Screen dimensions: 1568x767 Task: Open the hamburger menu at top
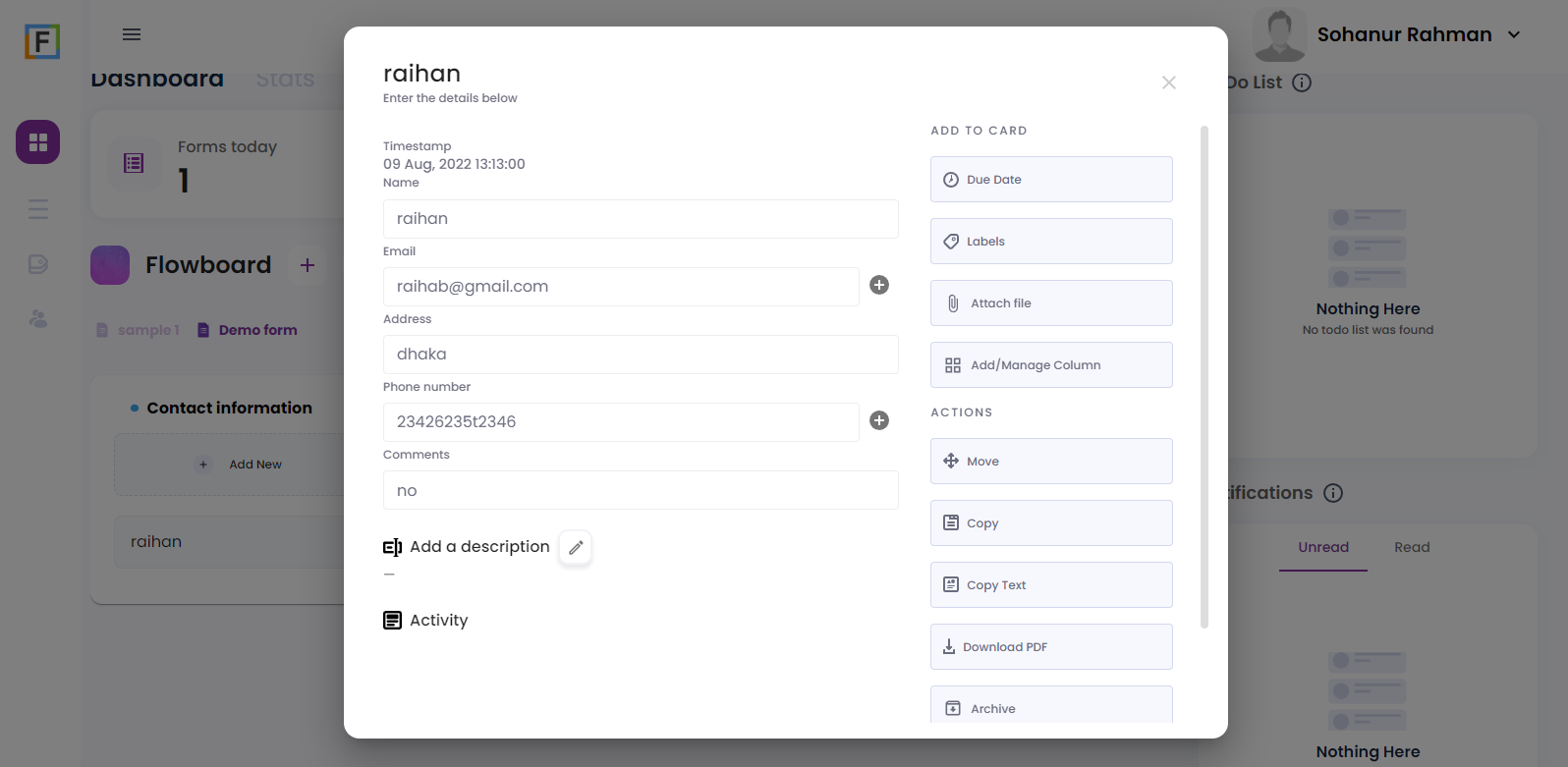(132, 34)
